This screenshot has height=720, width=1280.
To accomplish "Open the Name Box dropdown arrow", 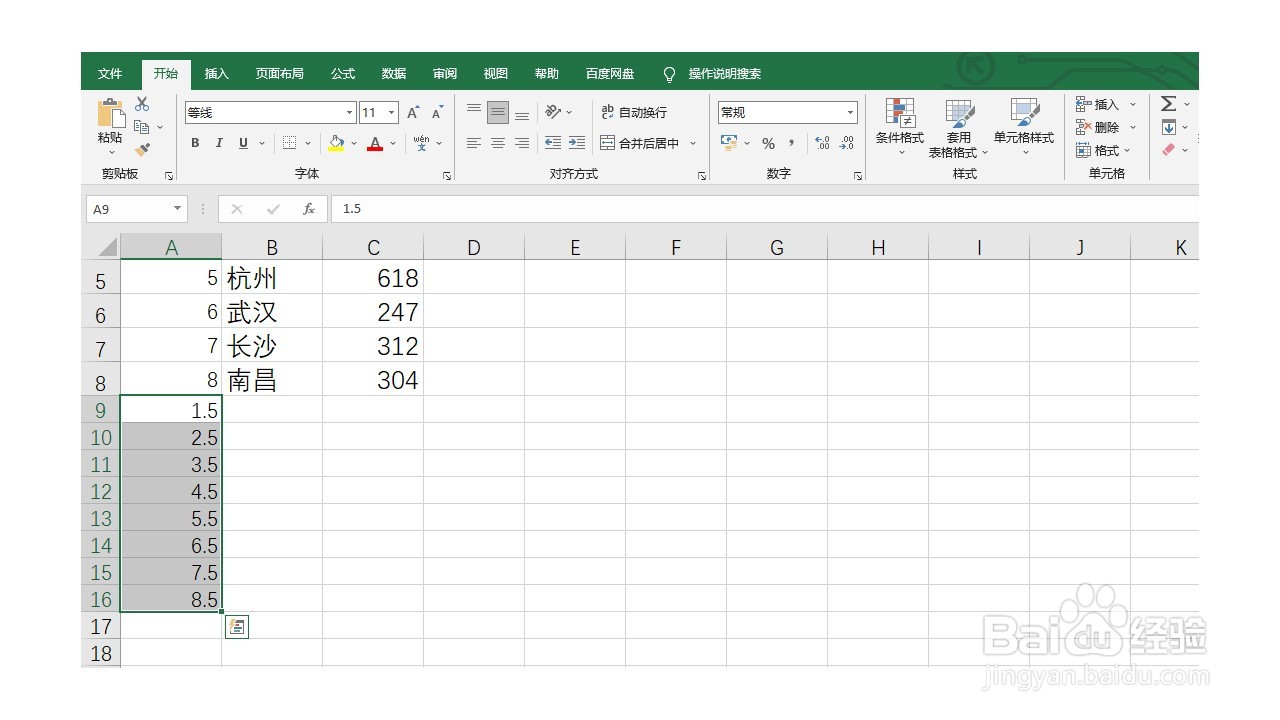I will (x=178, y=209).
